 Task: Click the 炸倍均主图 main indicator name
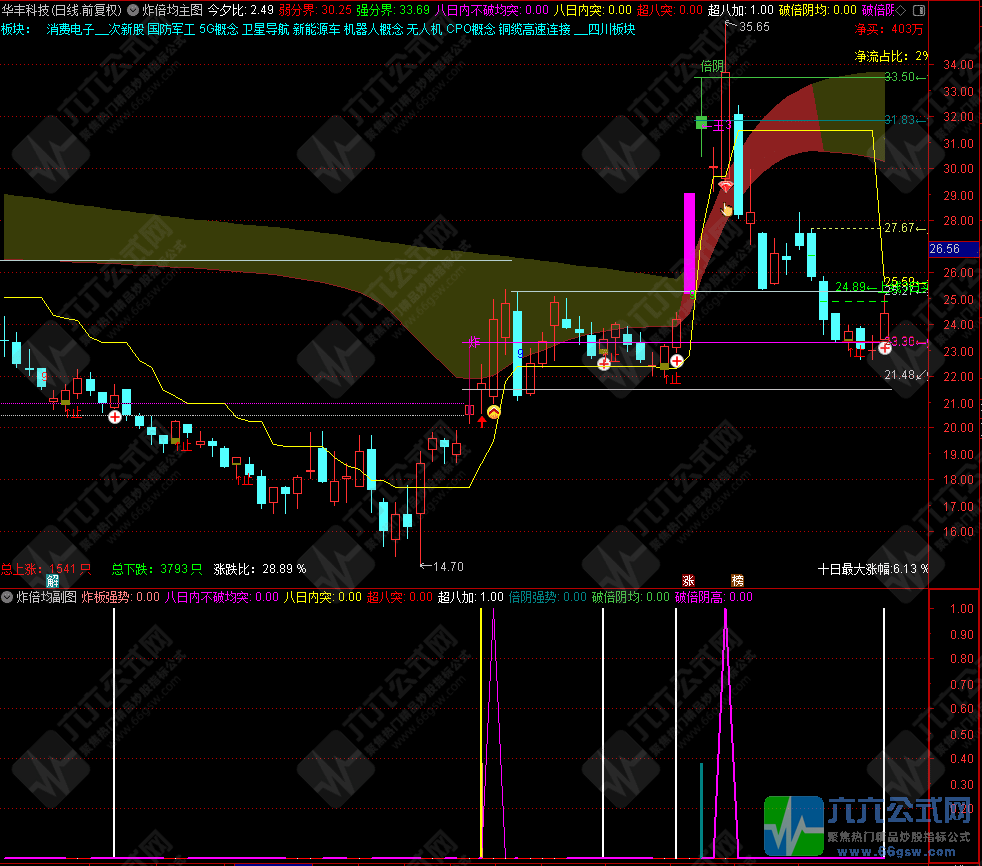coord(172,10)
